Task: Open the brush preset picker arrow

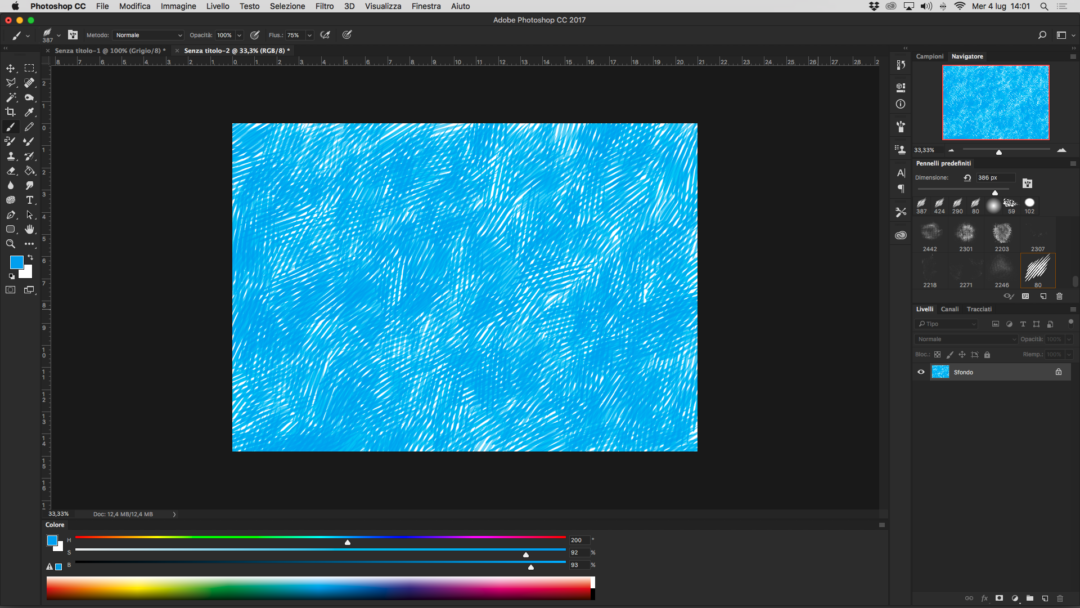Action: pos(59,35)
